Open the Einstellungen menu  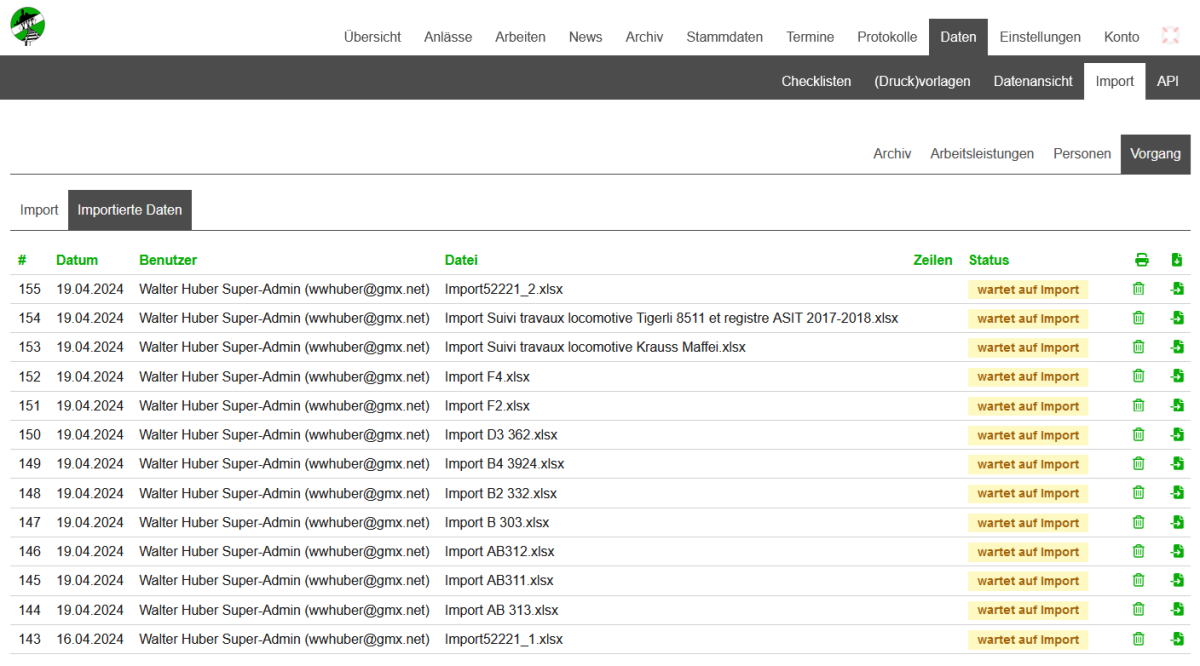(x=1040, y=37)
